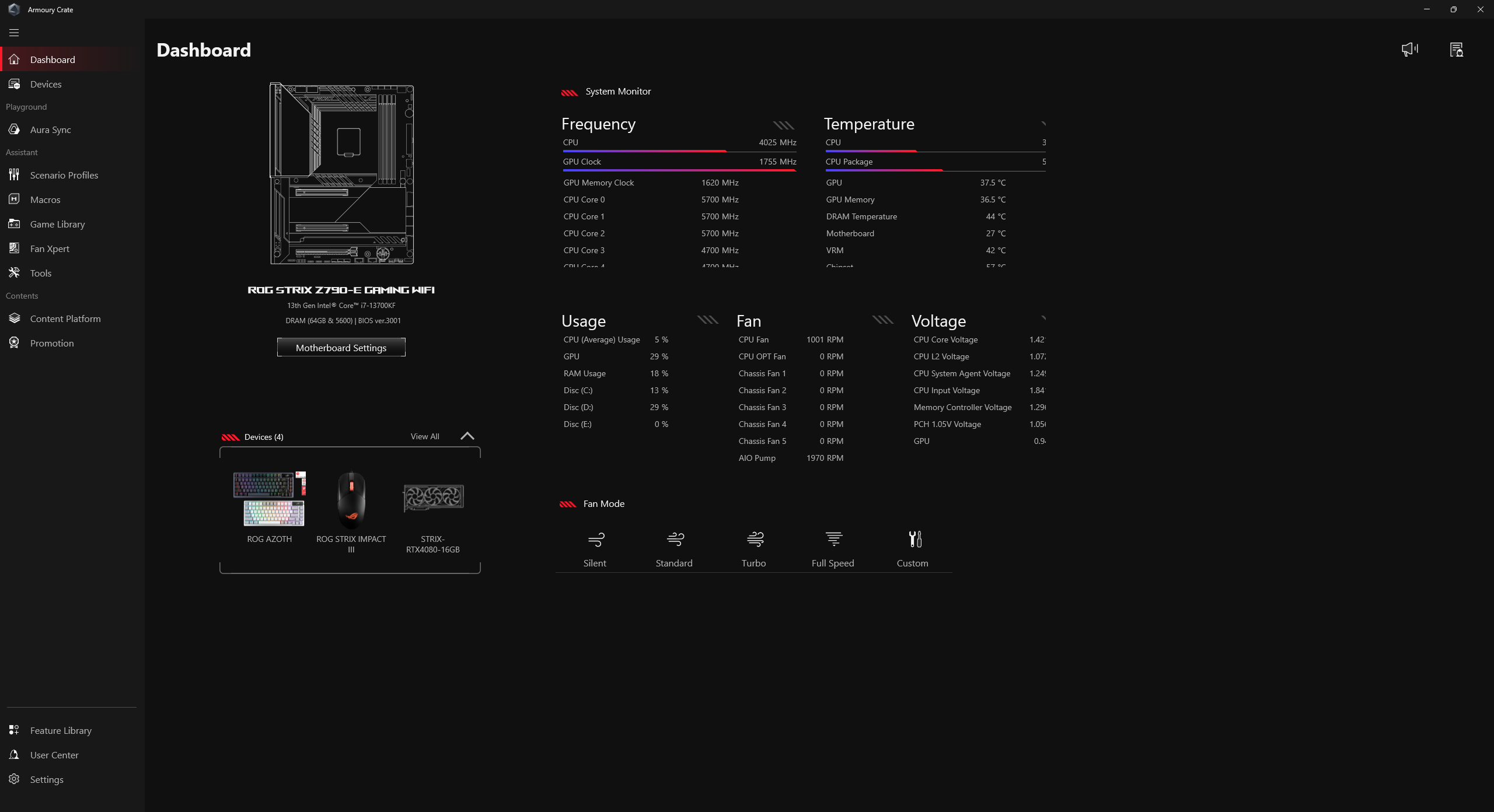Select the Custom fan mode icon
1494x812 pixels.
[915, 540]
